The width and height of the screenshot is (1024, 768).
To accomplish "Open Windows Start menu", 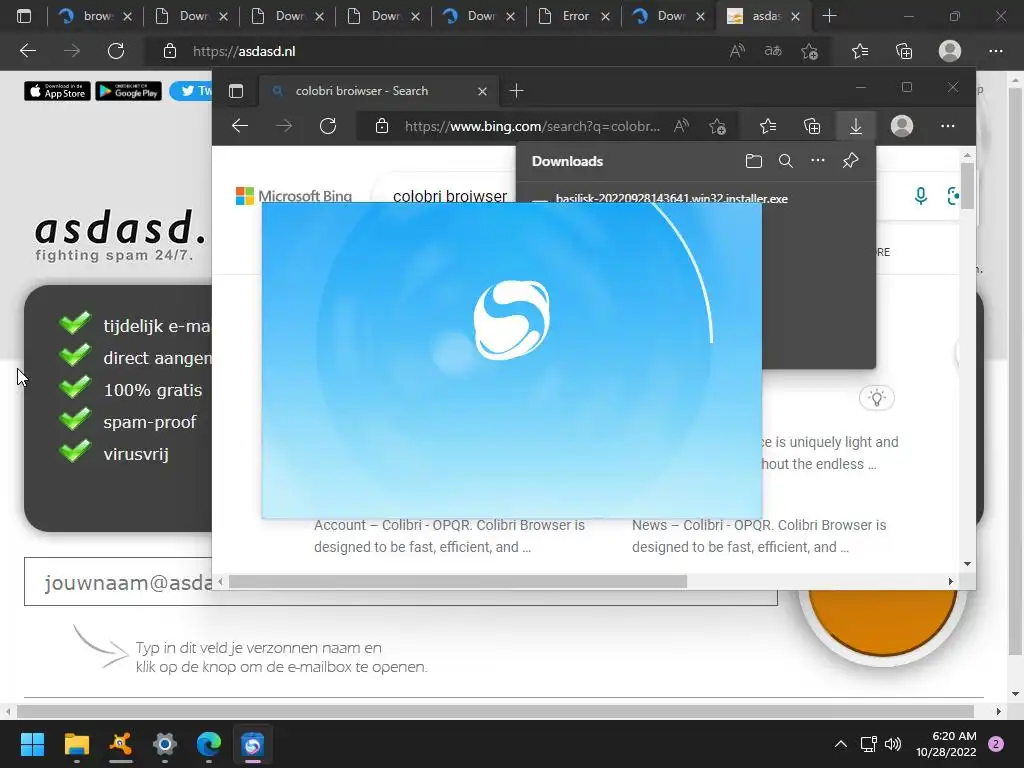I will (32, 744).
